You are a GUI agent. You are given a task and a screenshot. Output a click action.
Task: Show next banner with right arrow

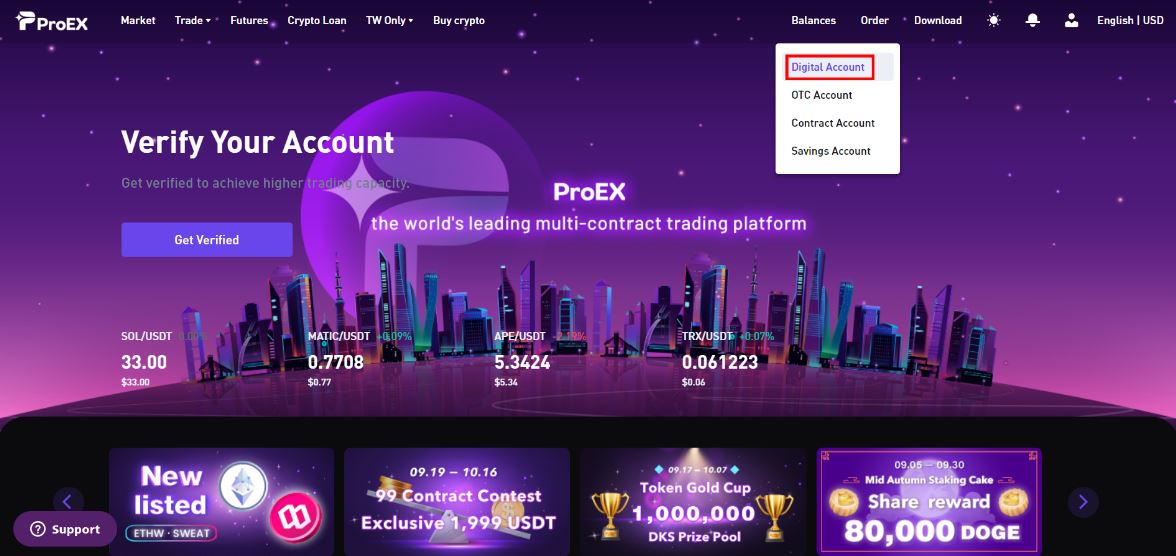click(x=1083, y=502)
